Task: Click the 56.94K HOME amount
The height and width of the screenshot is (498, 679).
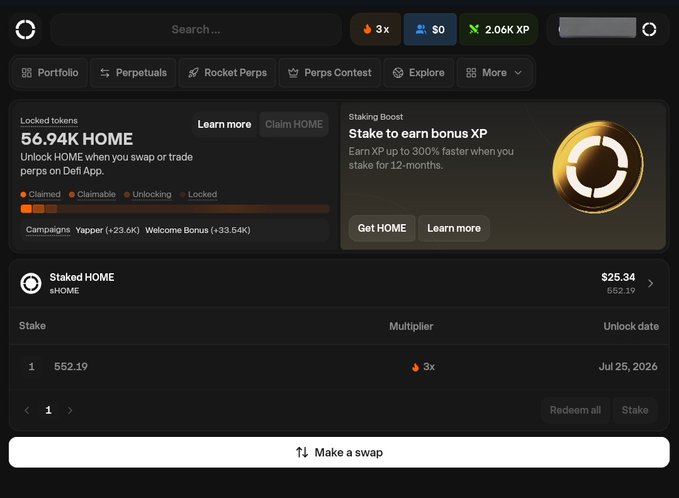Action: (77, 139)
